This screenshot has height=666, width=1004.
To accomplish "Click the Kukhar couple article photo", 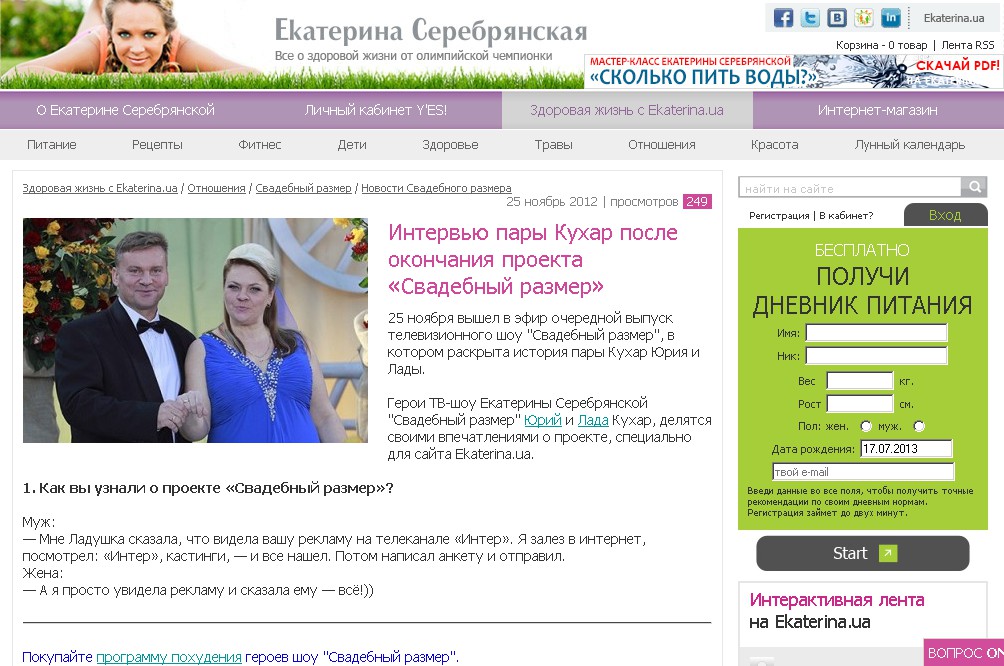I will coord(195,330).
